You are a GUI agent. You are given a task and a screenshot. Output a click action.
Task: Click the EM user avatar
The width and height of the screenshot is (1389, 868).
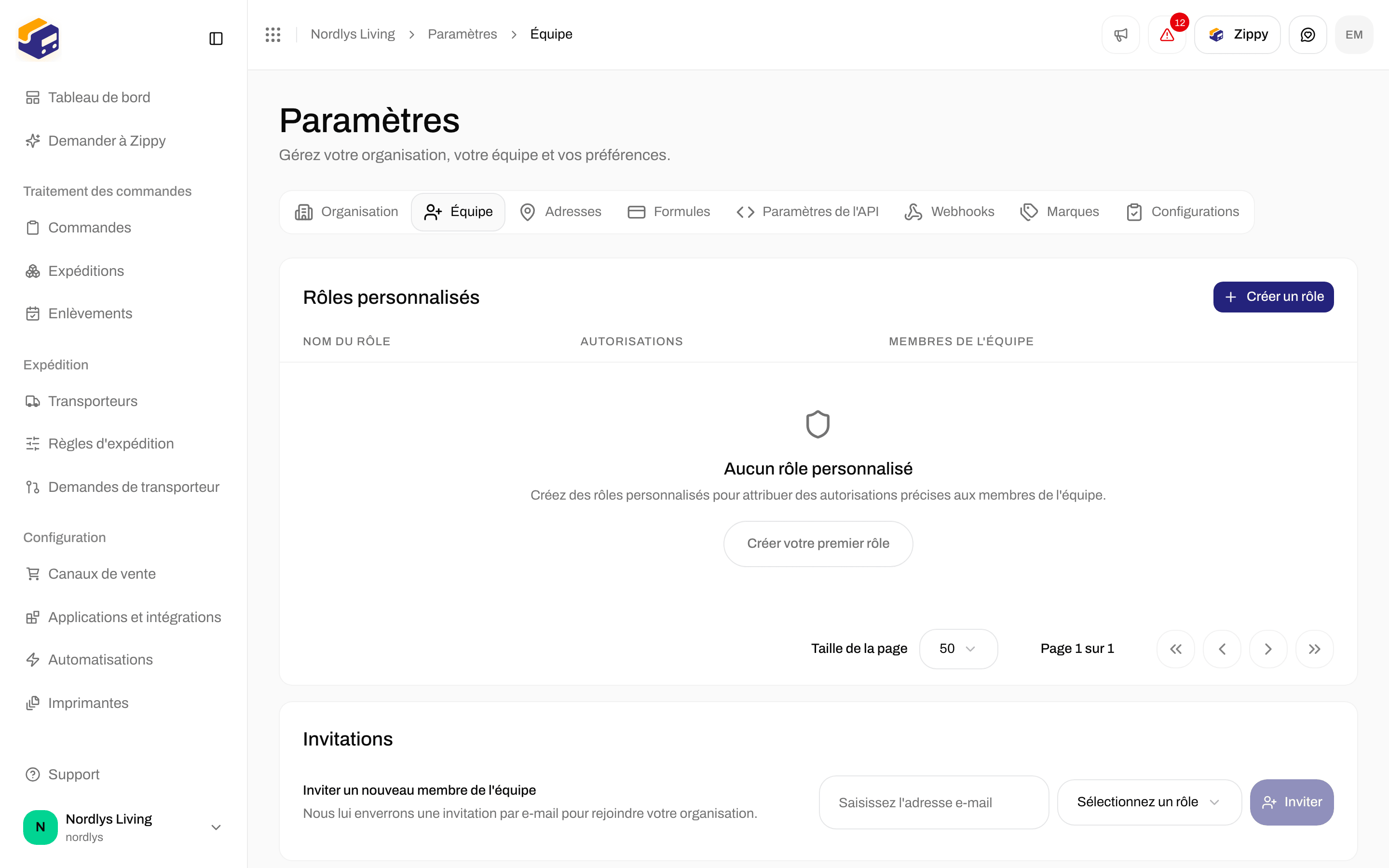(x=1354, y=35)
